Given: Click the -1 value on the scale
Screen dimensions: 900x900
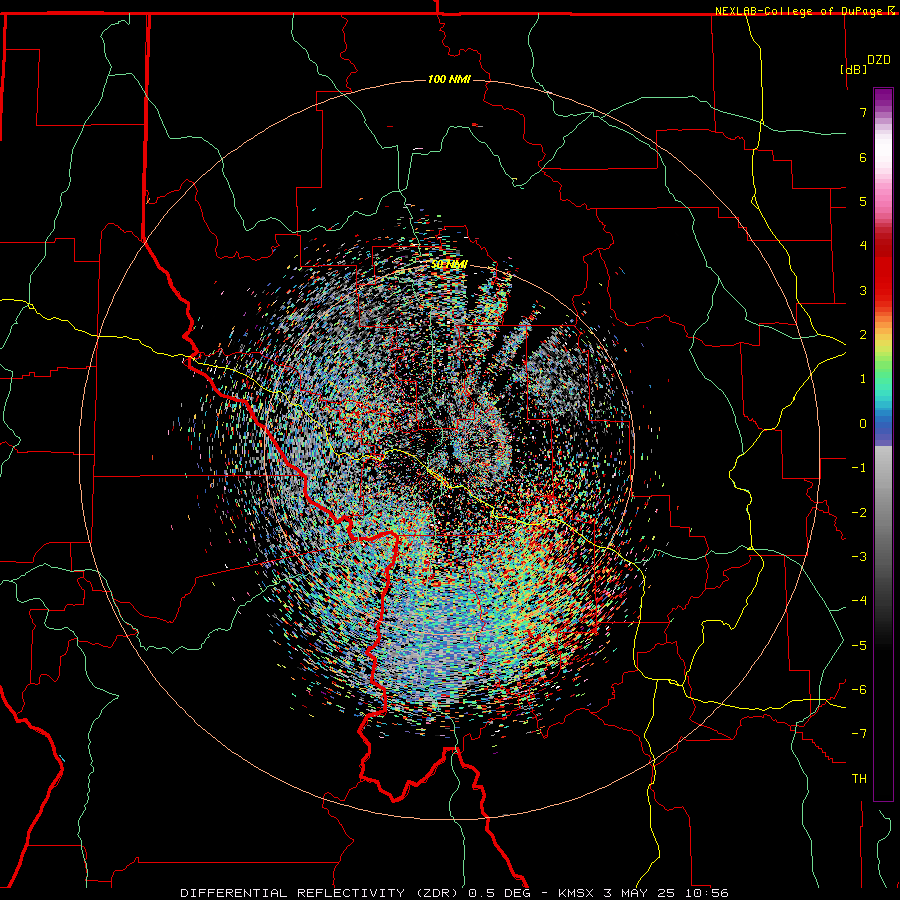Looking at the screenshot, I should 859,468.
